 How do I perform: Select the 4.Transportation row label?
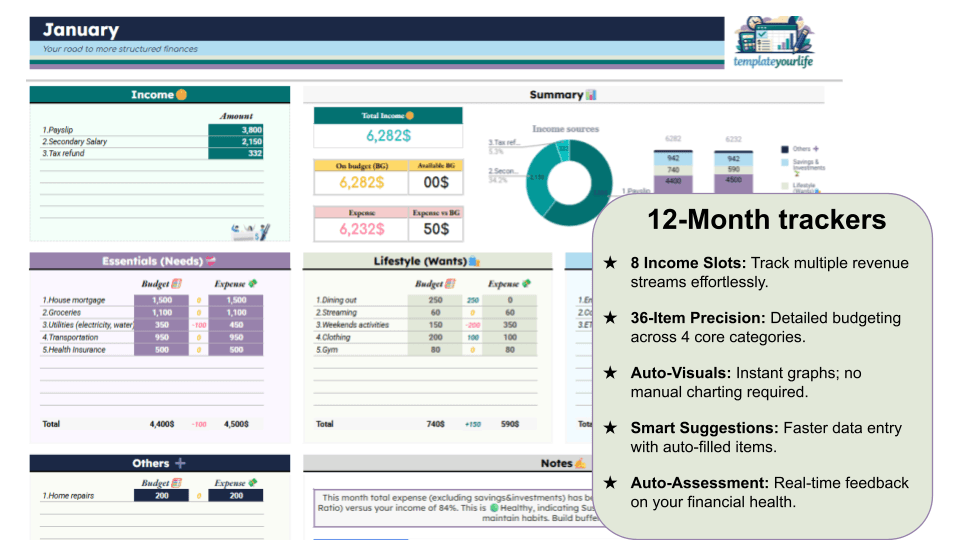pos(70,337)
